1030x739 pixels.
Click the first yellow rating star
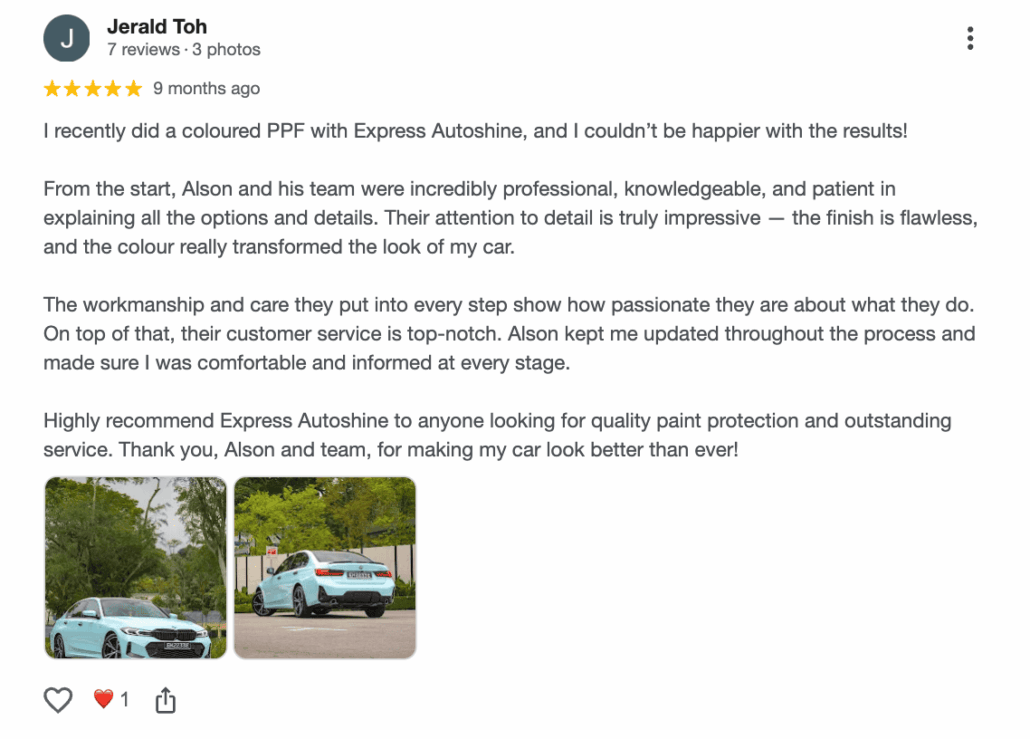click(53, 89)
